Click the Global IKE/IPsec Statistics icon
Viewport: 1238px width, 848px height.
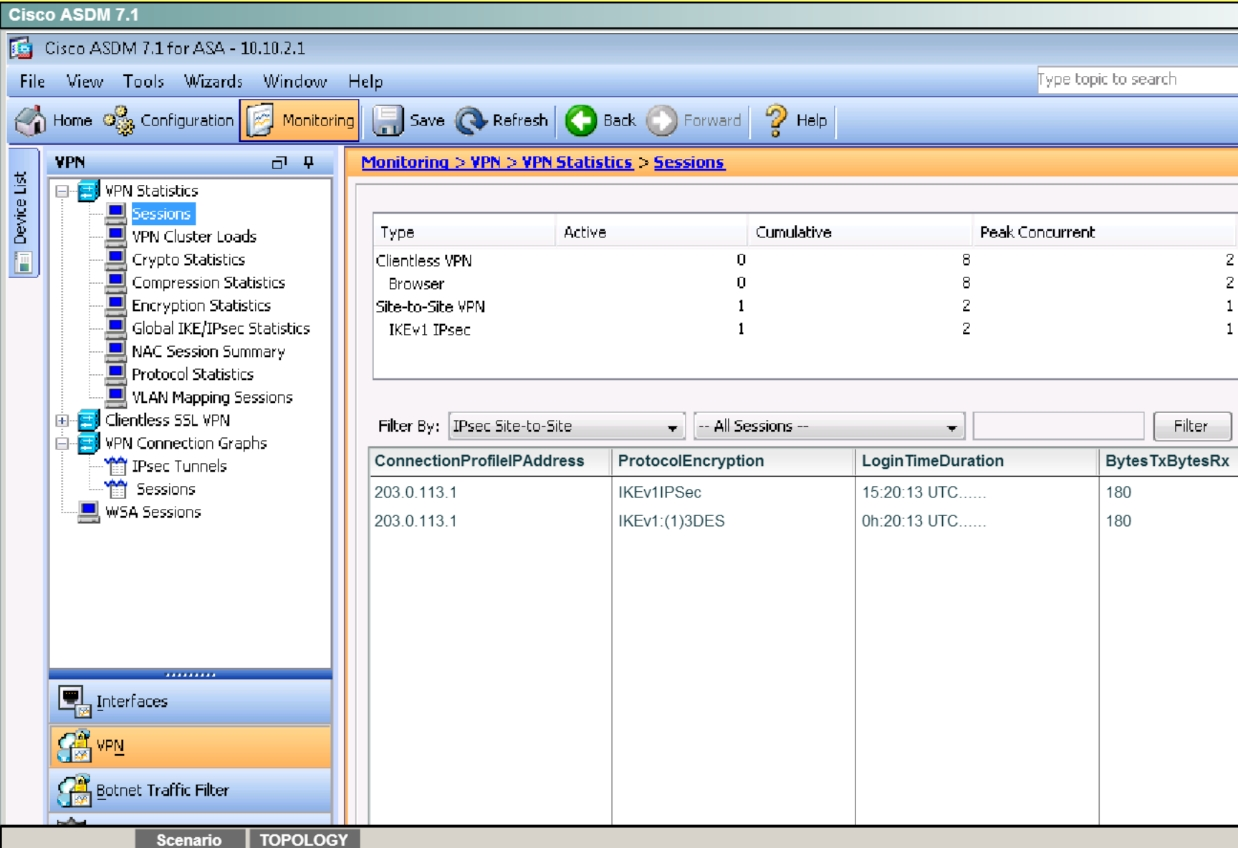coord(116,329)
